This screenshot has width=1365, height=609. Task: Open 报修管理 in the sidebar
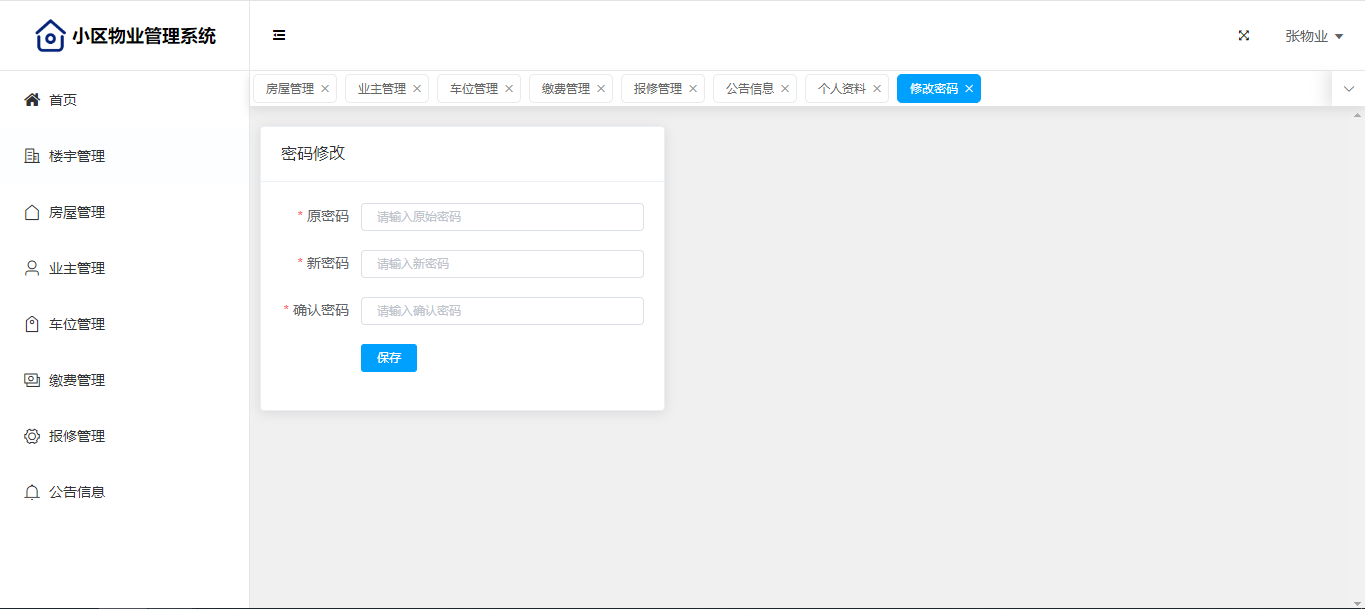point(124,436)
